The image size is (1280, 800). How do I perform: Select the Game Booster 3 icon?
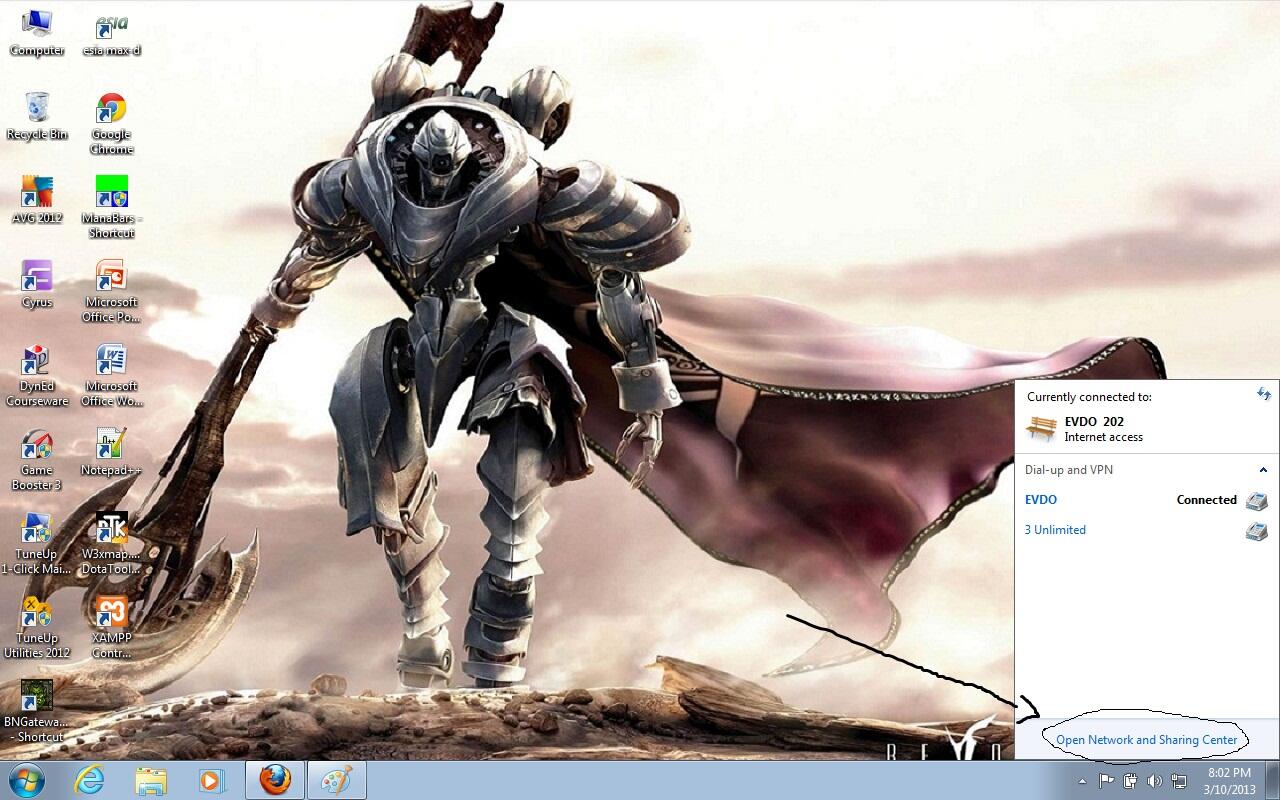[37, 459]
